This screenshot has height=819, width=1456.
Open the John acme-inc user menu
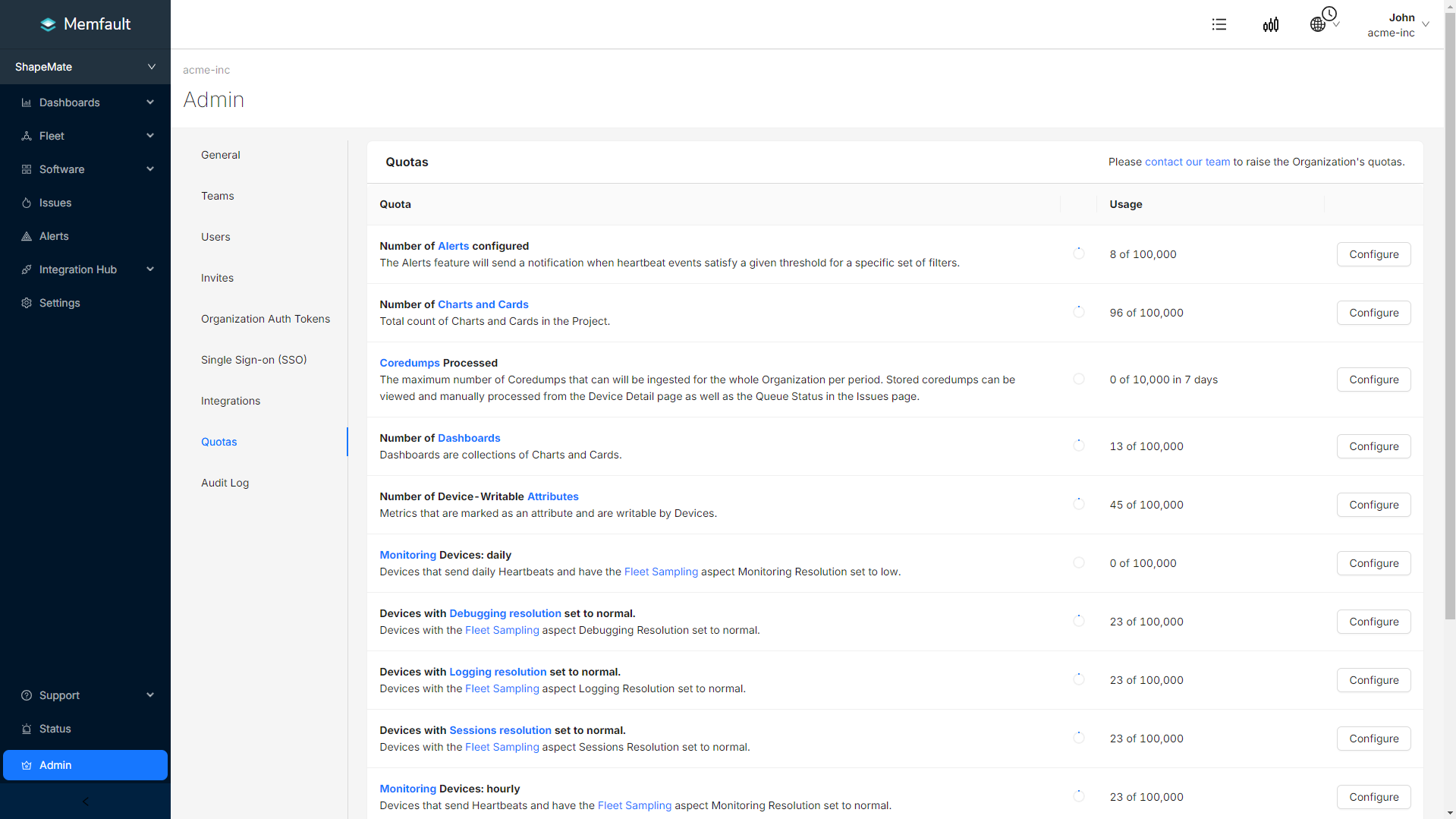click(x=1398, y=24)
